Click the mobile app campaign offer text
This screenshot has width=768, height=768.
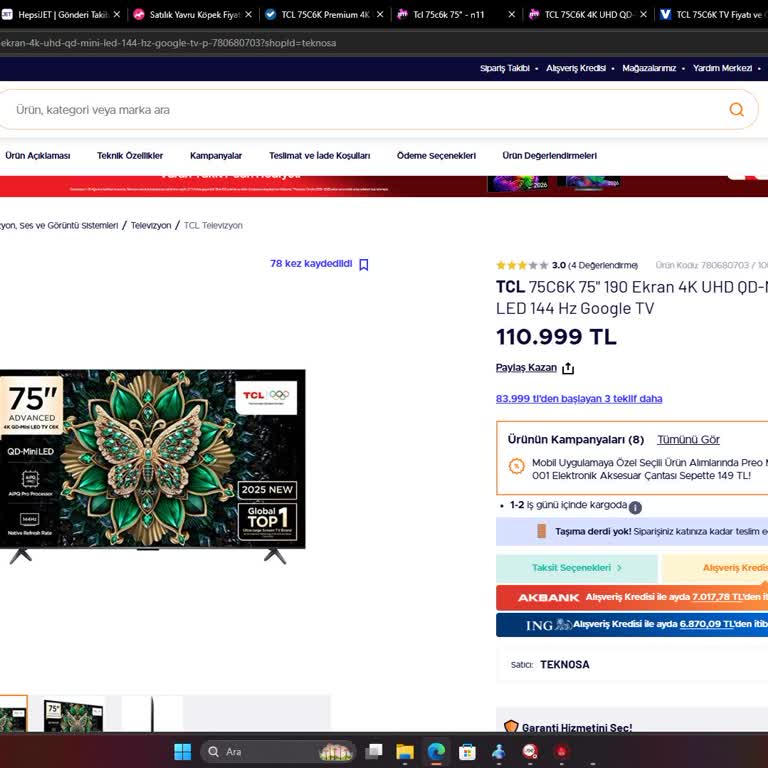click(649, 469)
